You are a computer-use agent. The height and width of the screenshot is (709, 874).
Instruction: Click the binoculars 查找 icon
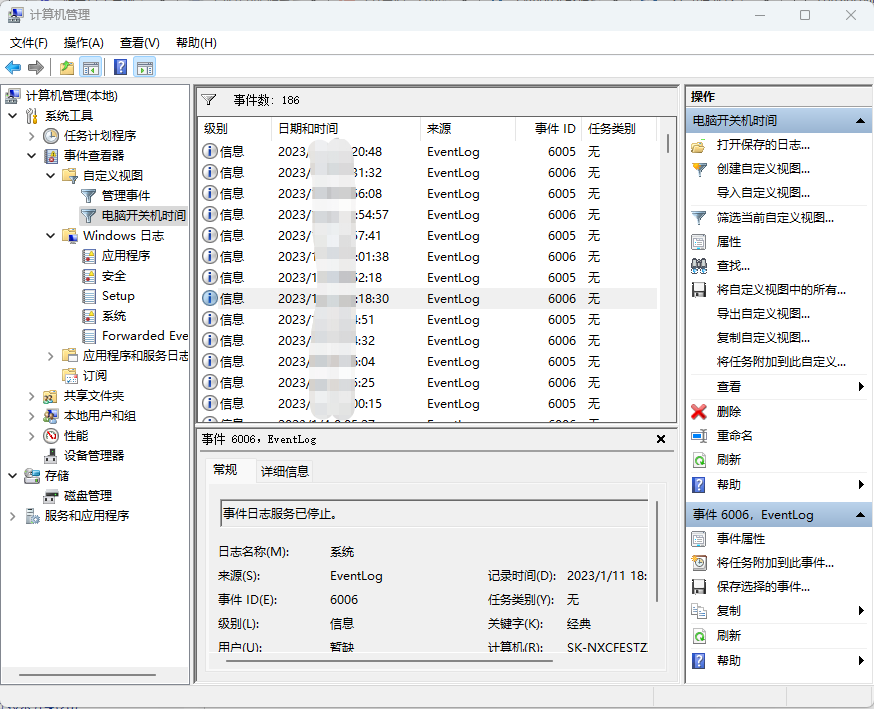(699, 266)
